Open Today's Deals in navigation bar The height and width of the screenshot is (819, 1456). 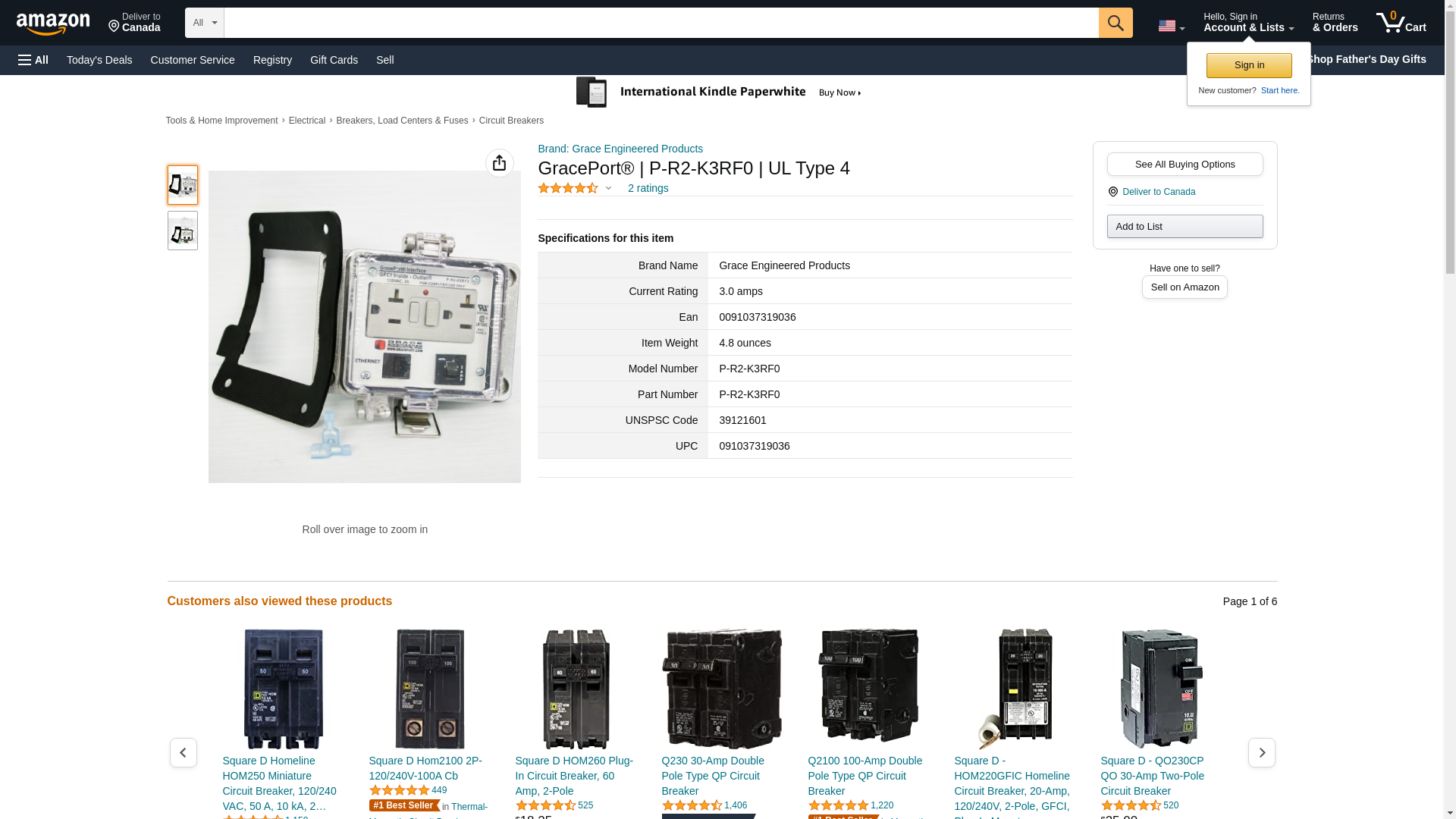pyautogui.click(x=99, y=60)
